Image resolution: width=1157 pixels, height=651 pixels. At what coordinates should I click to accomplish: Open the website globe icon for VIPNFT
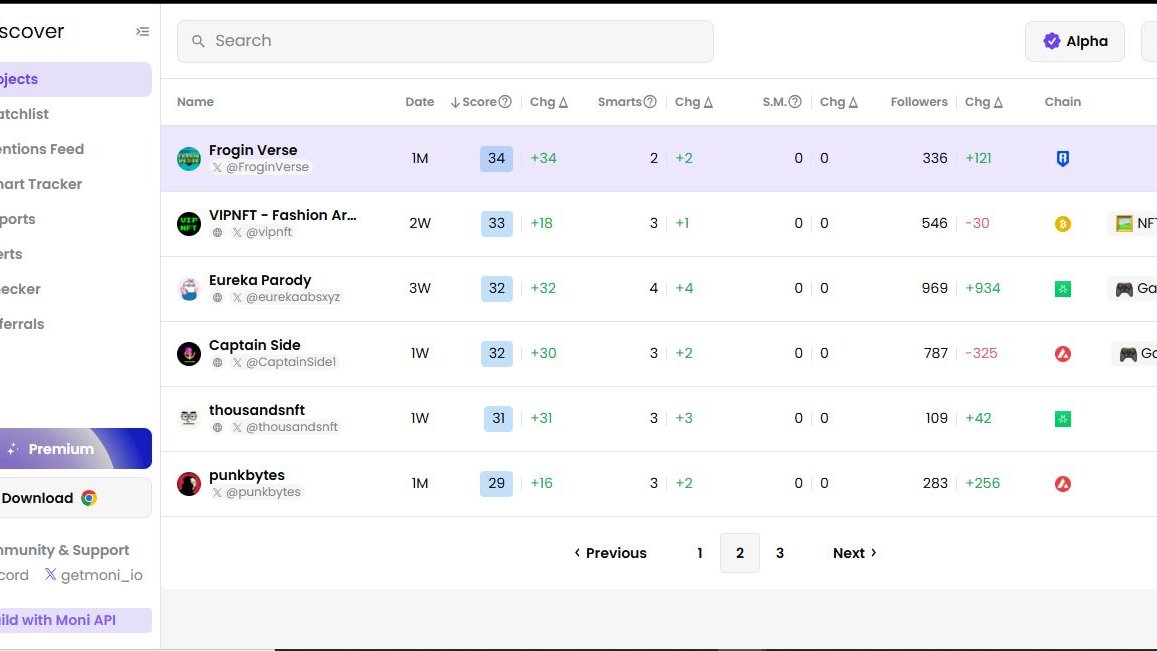point(218,232)
